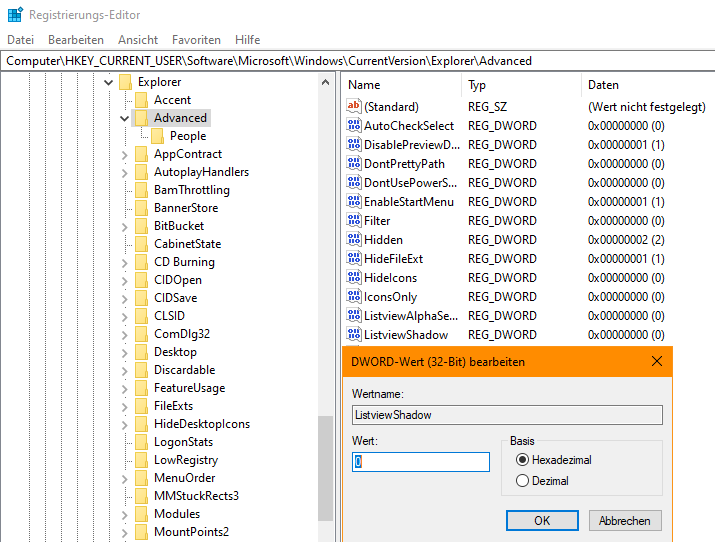Select the EnableStartMenu DWORD icon
This screenshot has width=715, height=542.
click(x=354, y=201)
